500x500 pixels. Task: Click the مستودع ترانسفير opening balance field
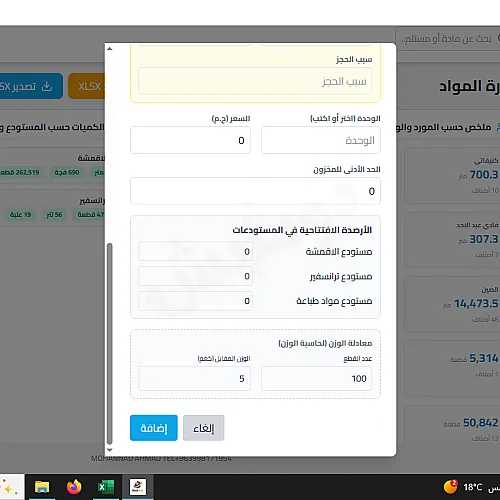195,276
